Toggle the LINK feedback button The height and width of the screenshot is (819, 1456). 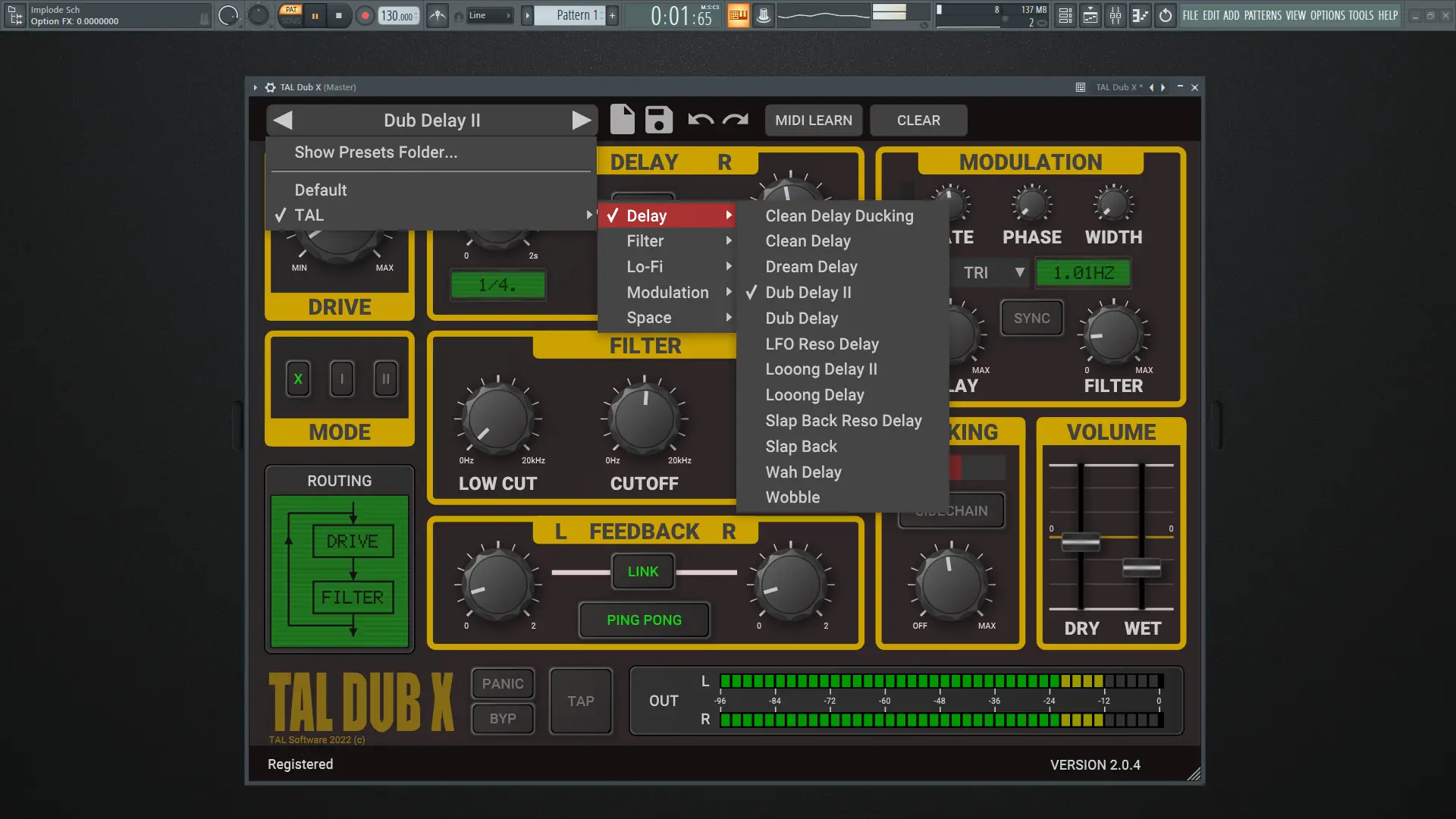(x=642, y=572)
